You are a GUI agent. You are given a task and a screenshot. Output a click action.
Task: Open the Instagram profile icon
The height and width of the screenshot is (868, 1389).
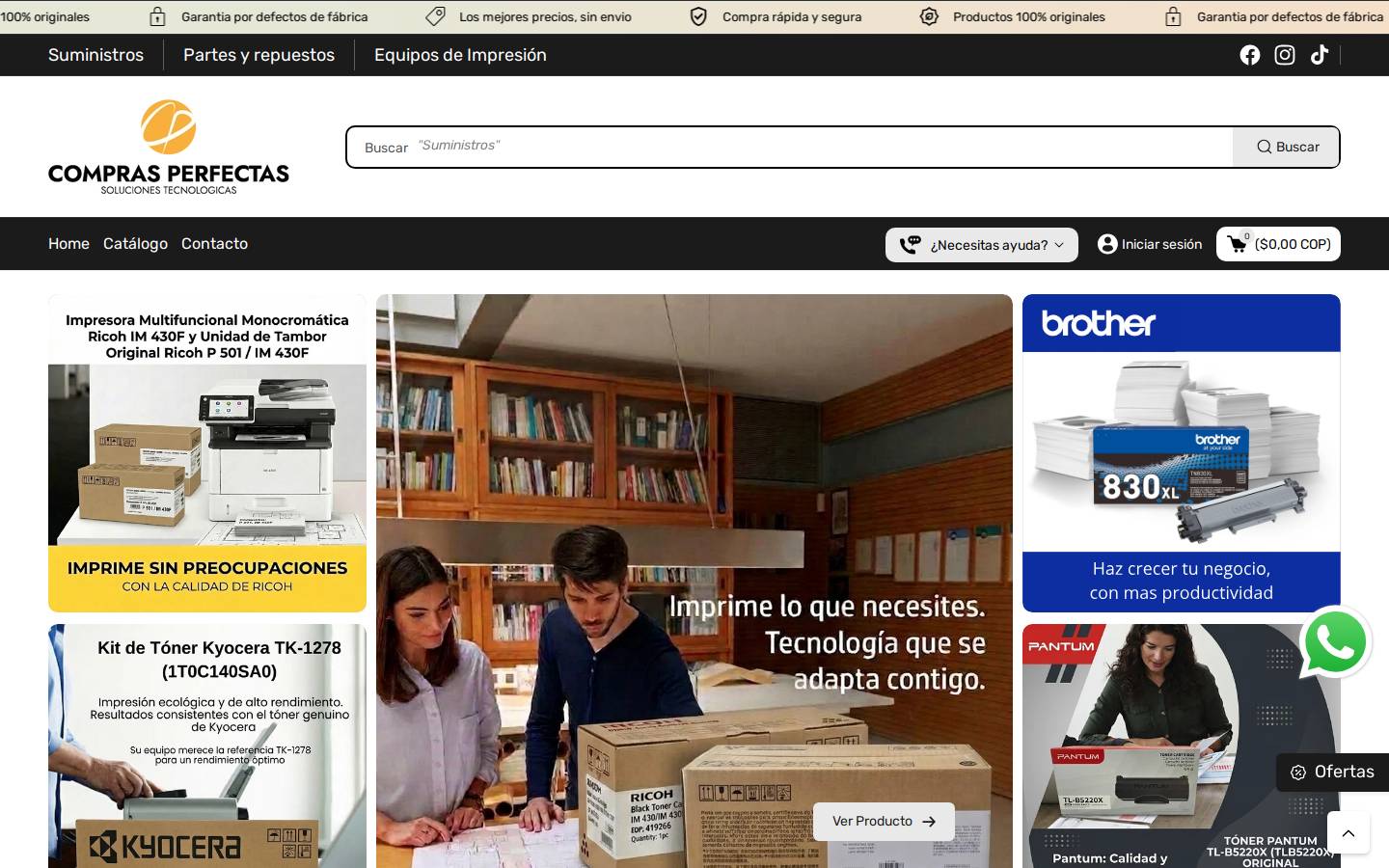pos(1285,55)
